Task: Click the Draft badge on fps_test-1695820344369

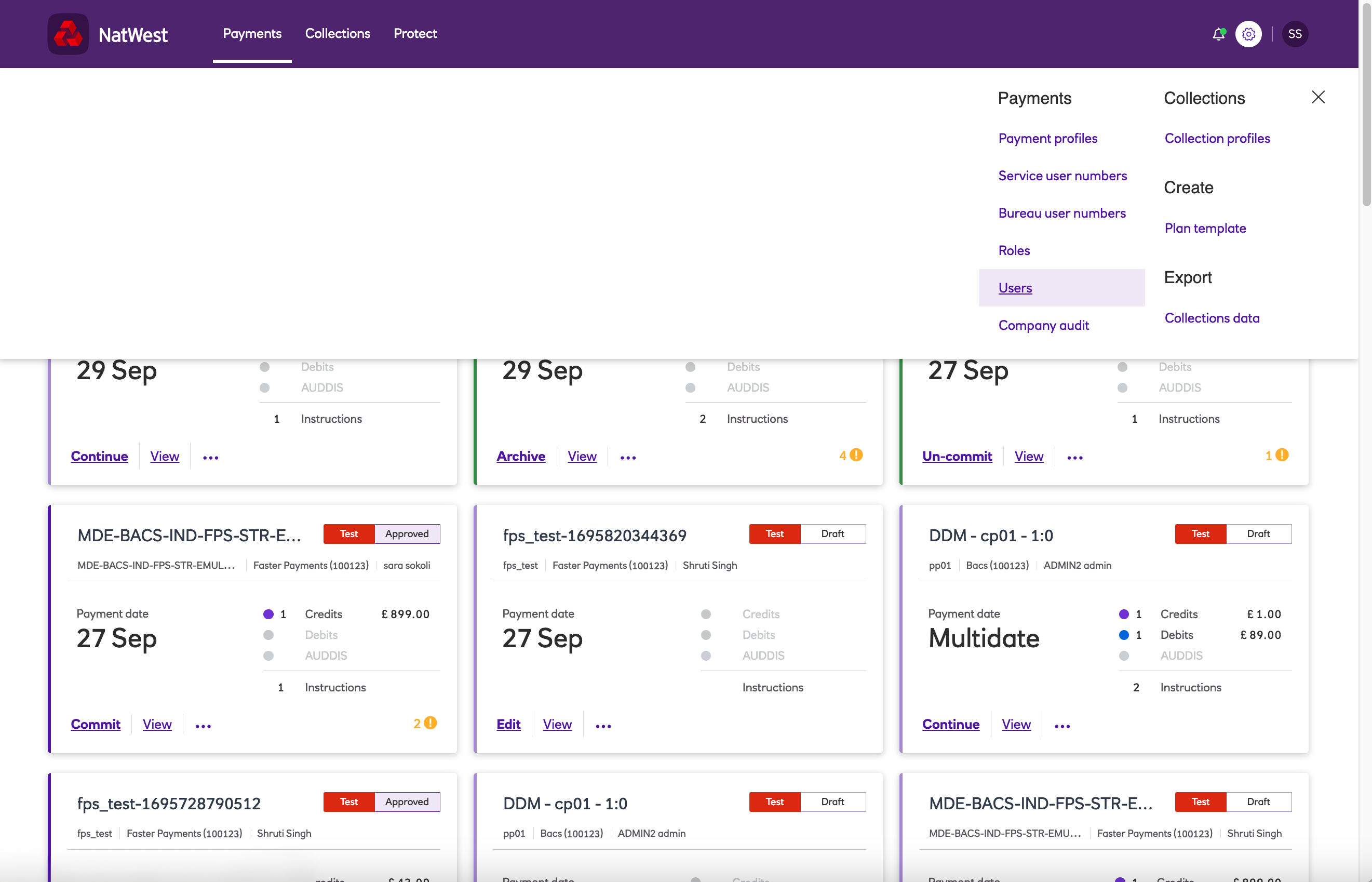Action: 832,534
